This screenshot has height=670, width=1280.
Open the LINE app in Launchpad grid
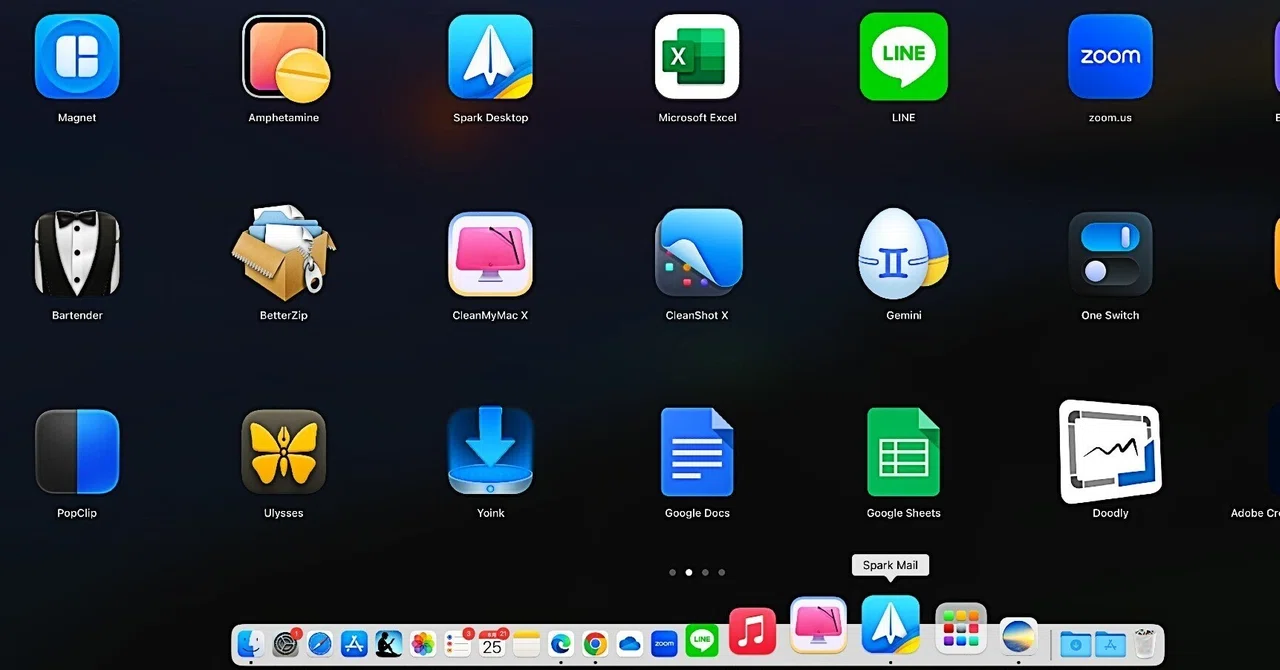[903, 57]
